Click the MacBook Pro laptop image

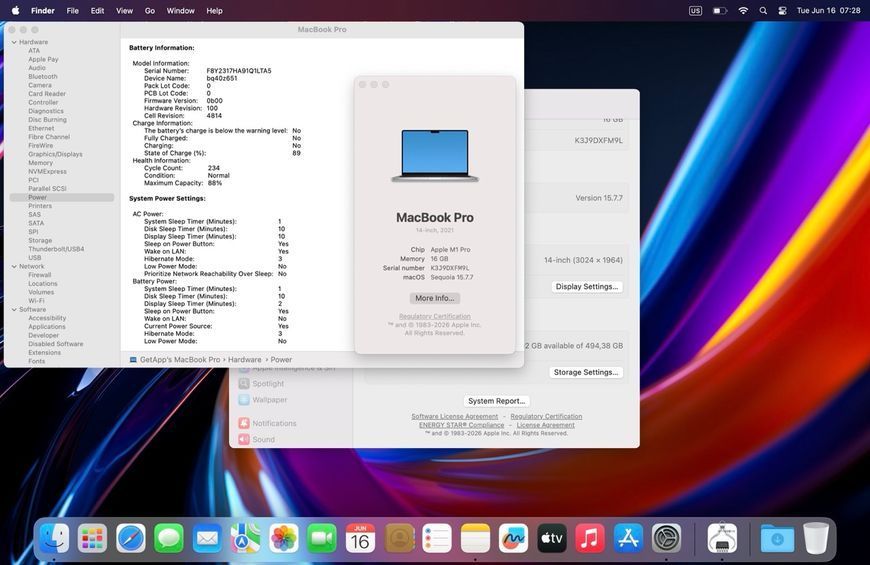tap(435, 156)
